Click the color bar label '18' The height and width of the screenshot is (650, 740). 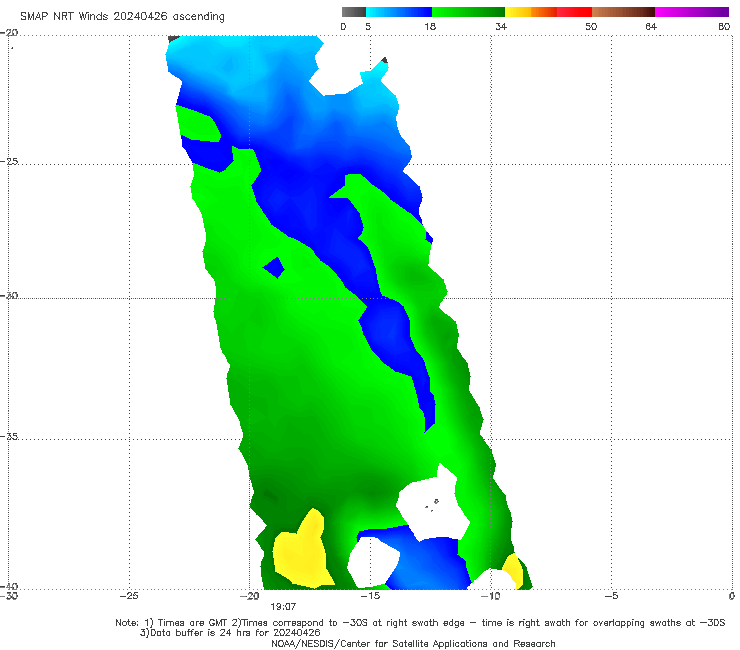(430, 26)
